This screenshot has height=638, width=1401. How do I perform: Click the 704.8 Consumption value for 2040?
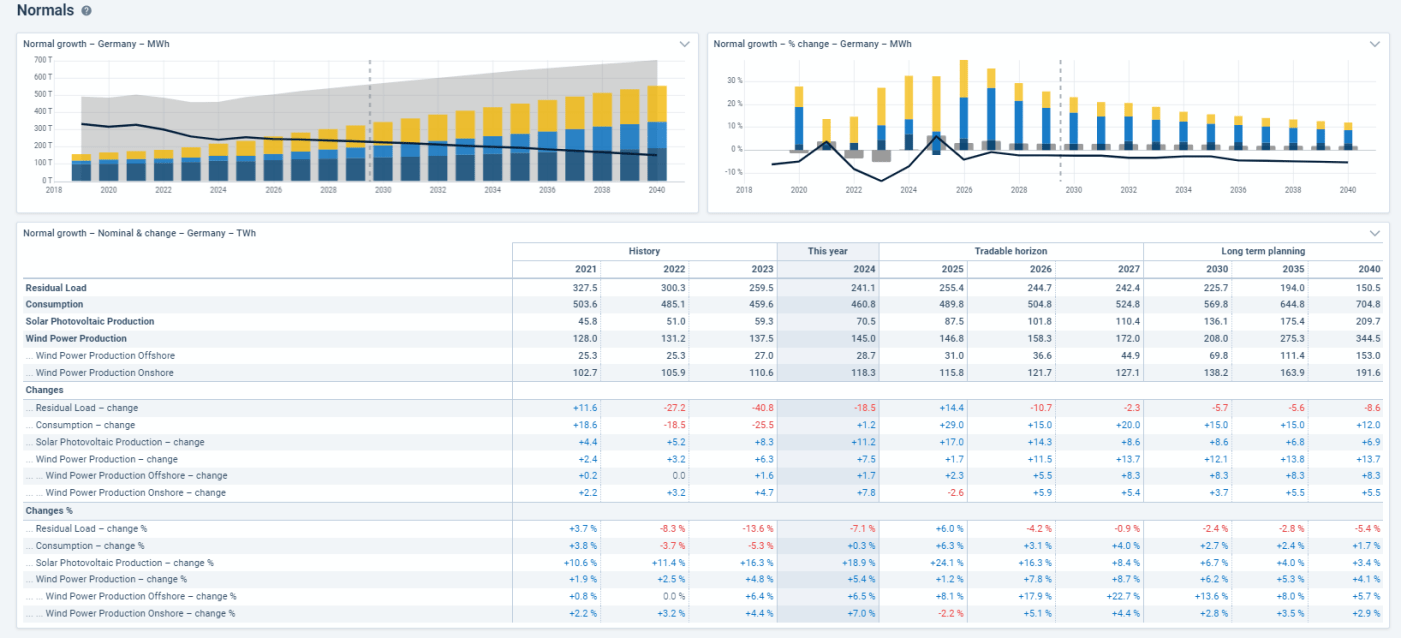1369,305
